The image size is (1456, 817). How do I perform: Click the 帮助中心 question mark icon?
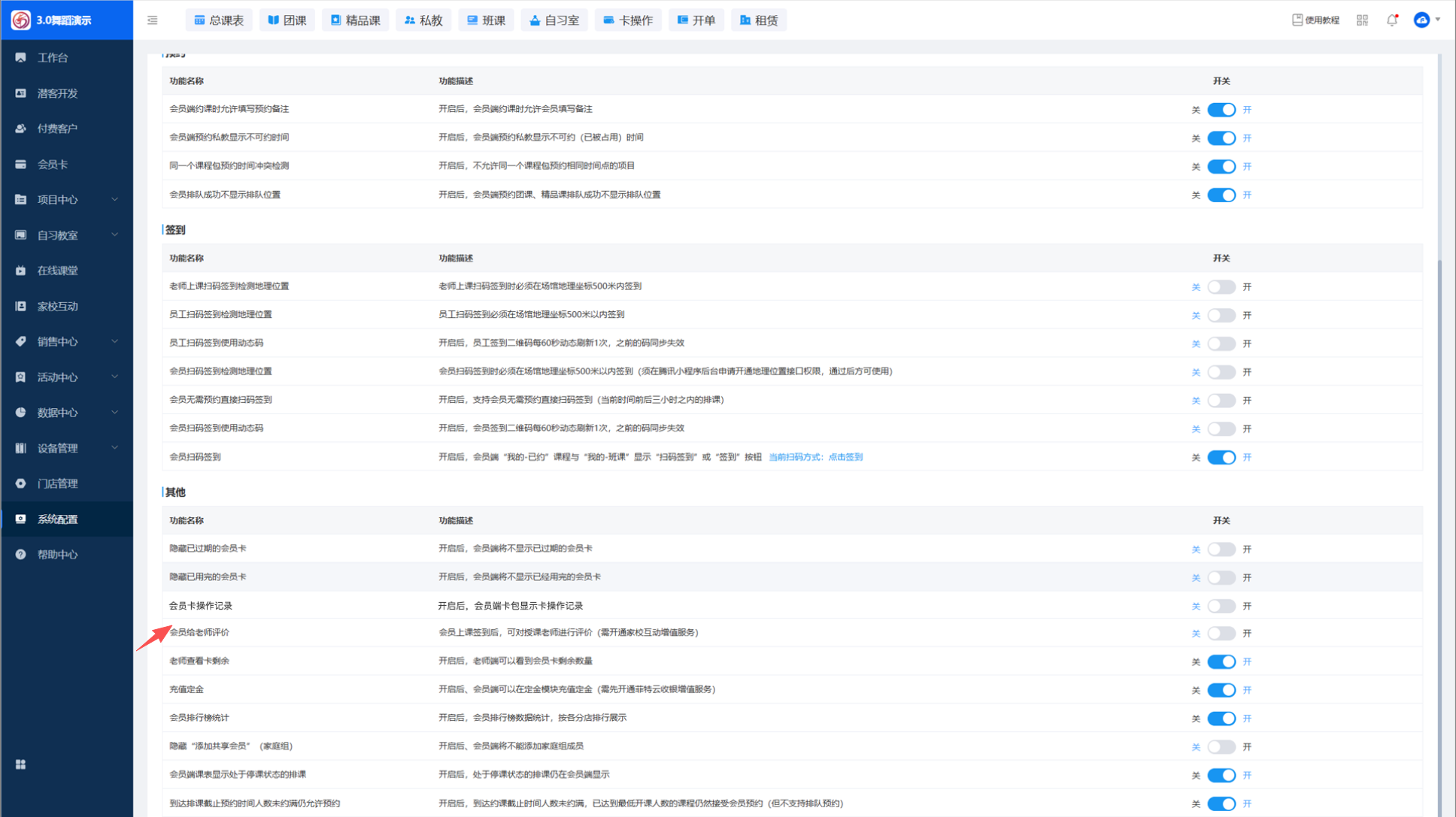pyautogui.click(x=21, y=555)
